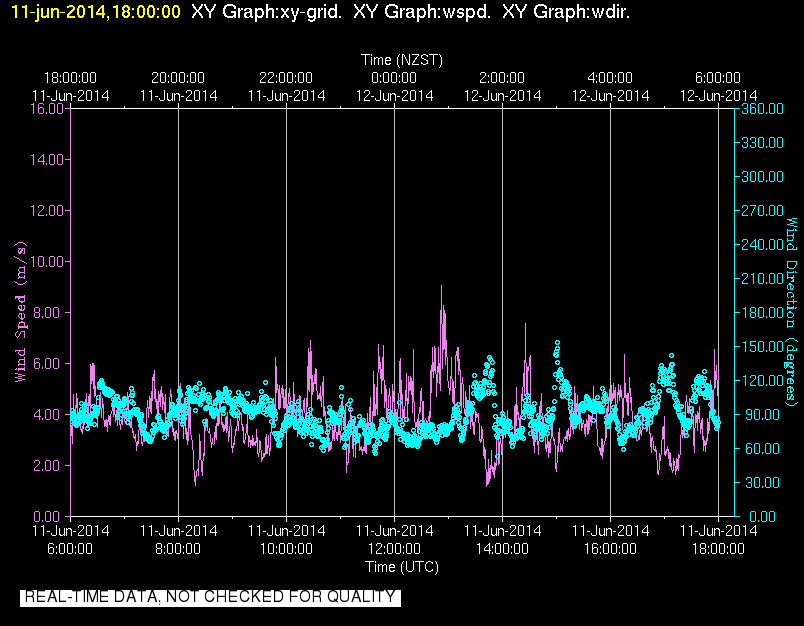Click the 330.00 wind direction tick label

click(x=762, y=142)
